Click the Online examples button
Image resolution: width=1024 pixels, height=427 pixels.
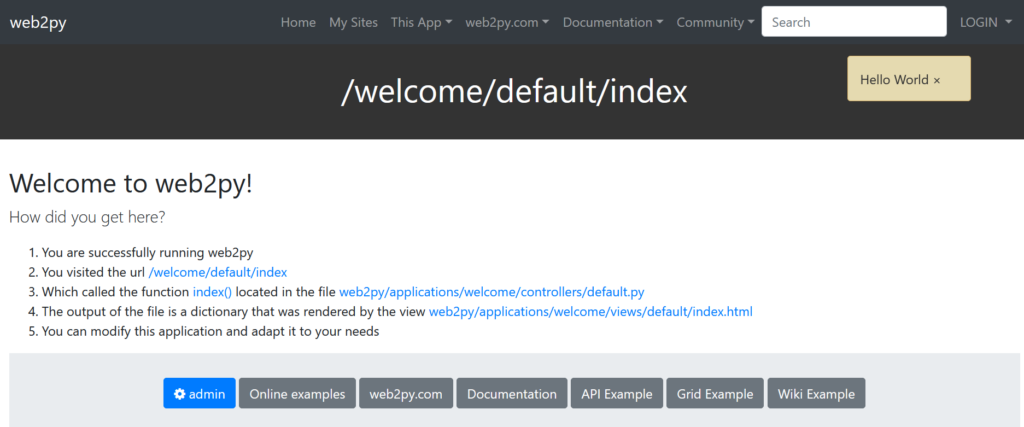[x=297, y=393]
